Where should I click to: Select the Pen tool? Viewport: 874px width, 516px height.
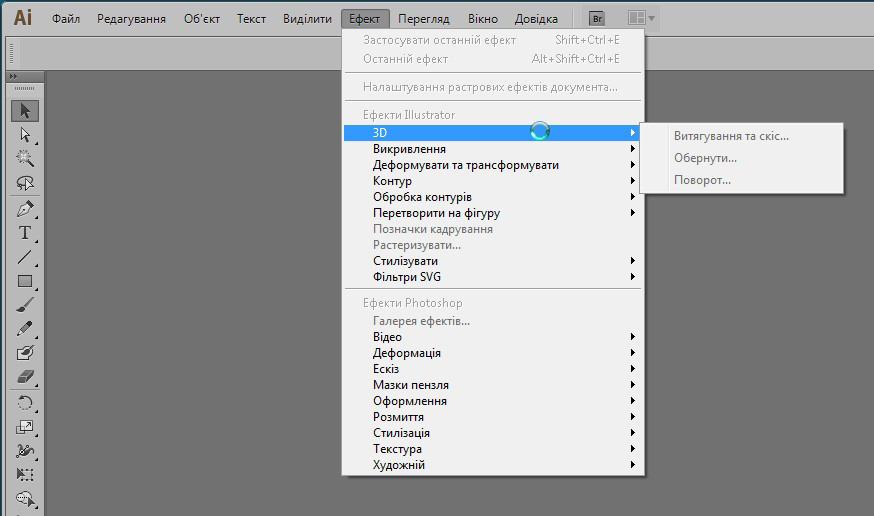tap(25, 210)
